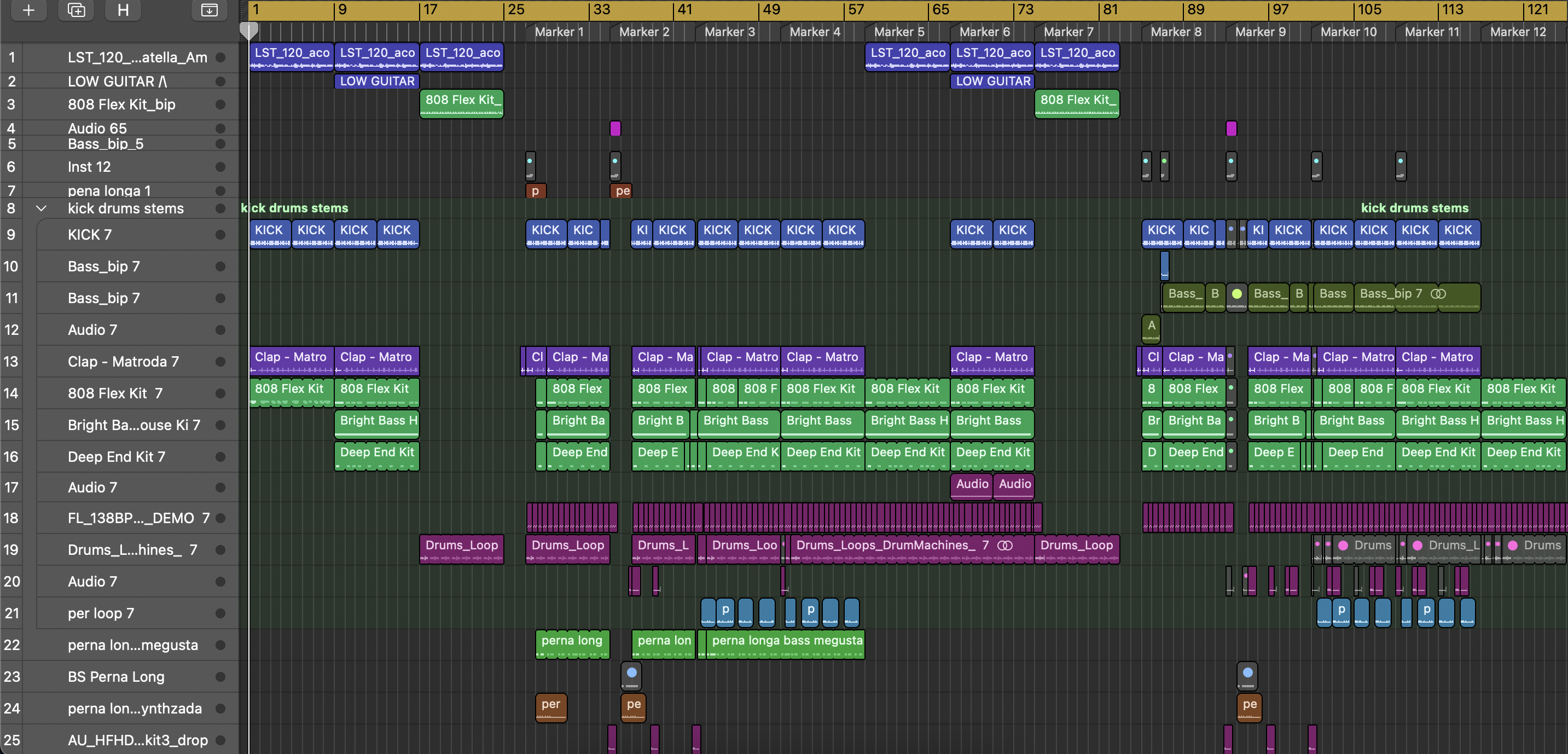Click the add new track plus button
1568x754 pixels.
click(x=28, y=10)
